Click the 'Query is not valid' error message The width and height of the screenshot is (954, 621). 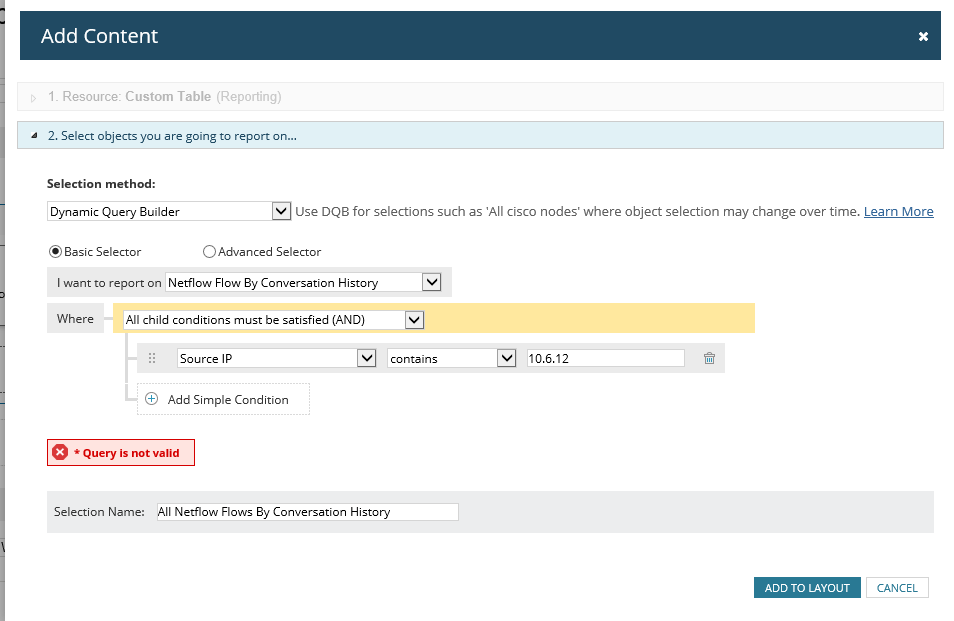[121, 453]
